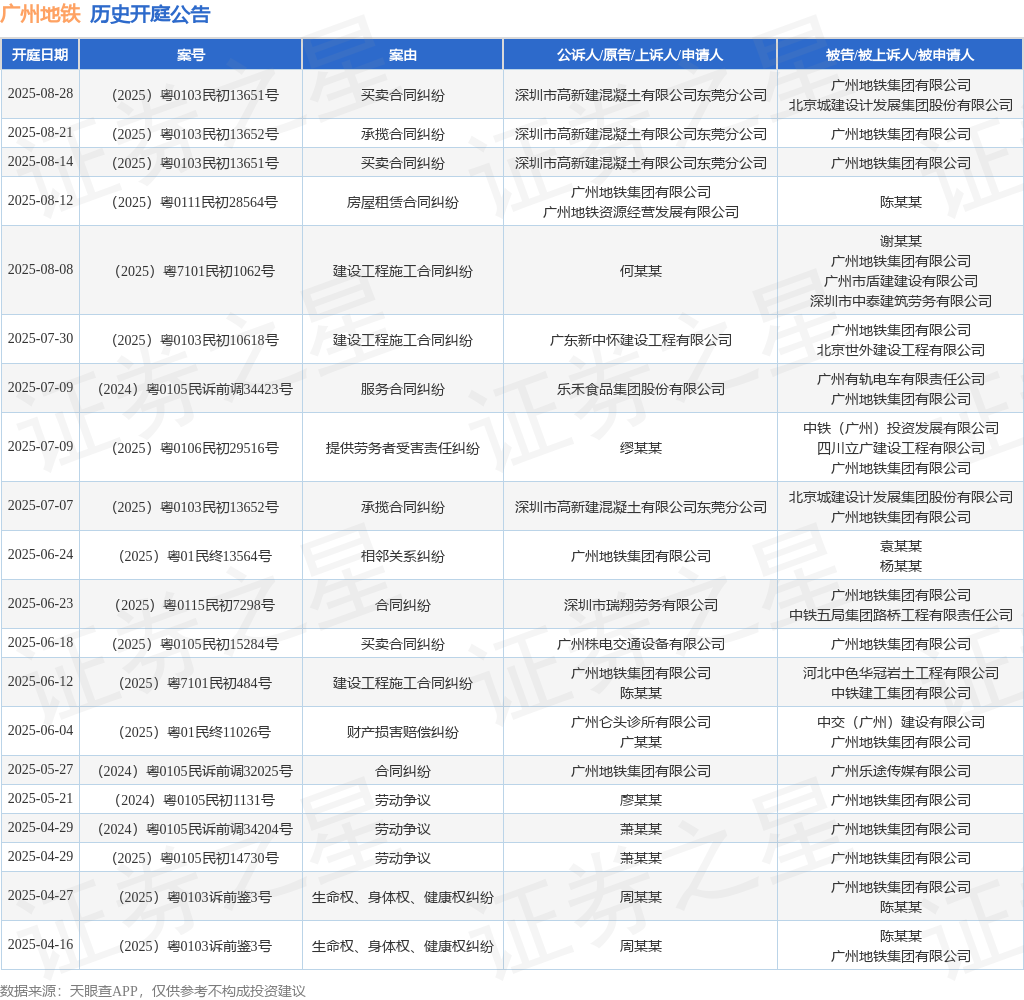Click plaintiff 广州株电交通设备有限公司
This screenshot has width=1024, height=1000.
coord(640,645)
